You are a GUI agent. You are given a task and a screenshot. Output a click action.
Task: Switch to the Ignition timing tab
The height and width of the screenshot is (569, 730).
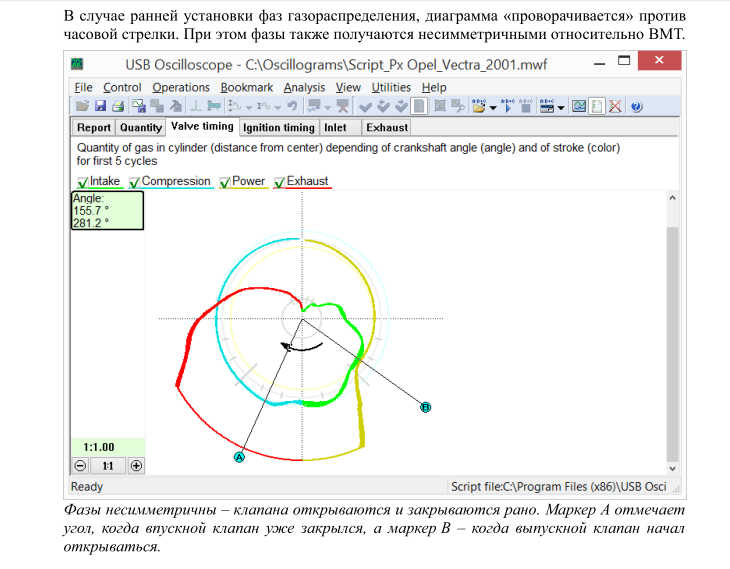(279, 128)
